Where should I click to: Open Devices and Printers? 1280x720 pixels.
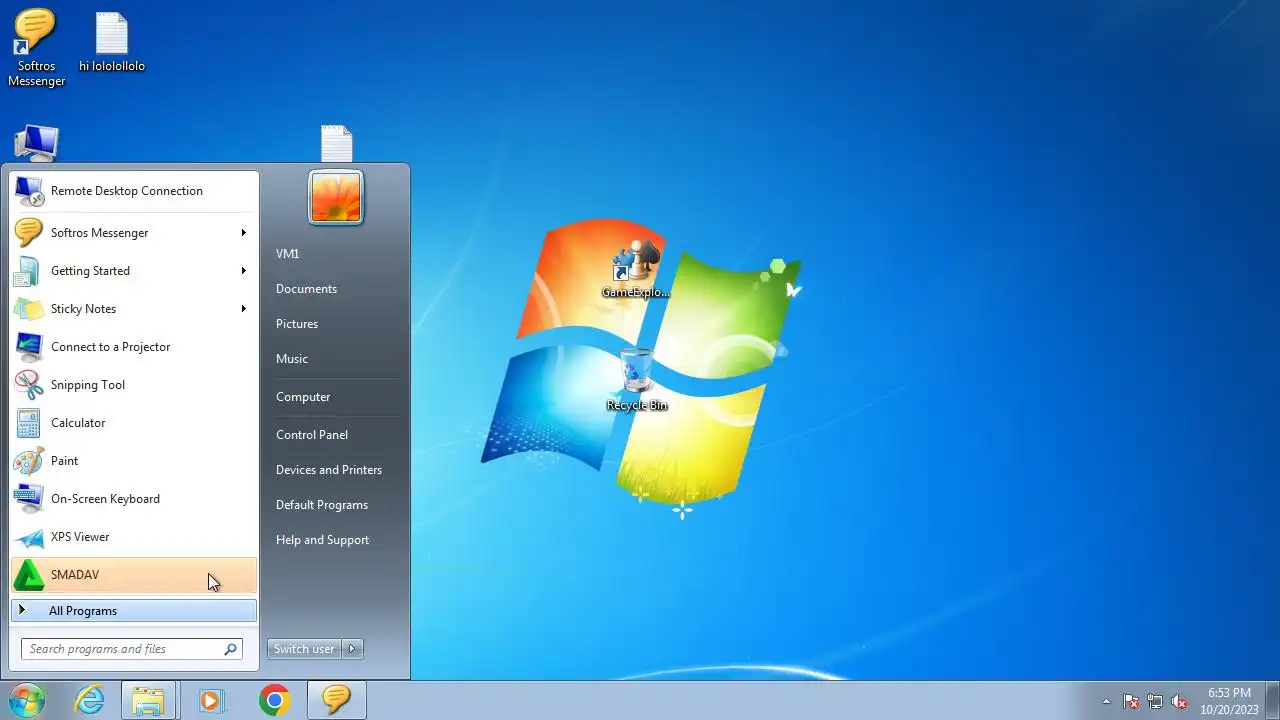(329, 470)
